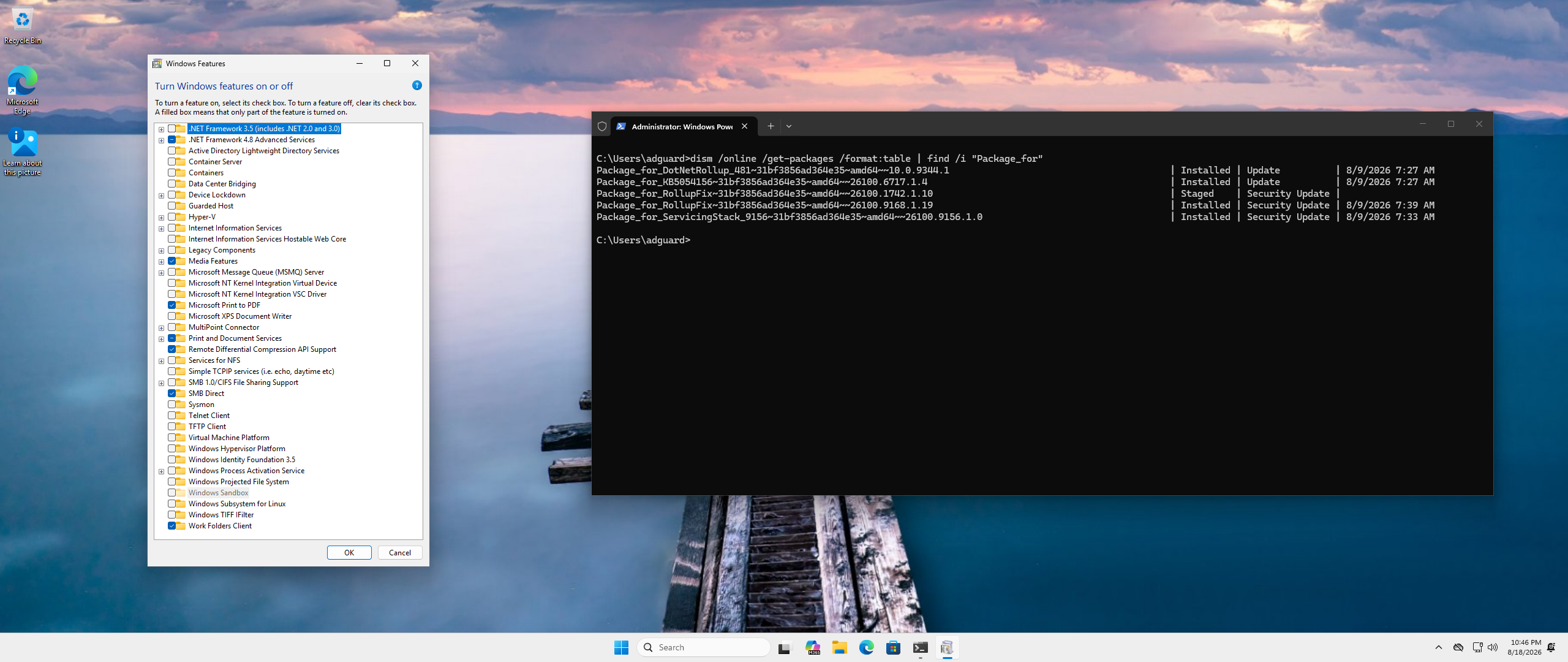Select the Windows Sandbox row

[x=218, y=493]
